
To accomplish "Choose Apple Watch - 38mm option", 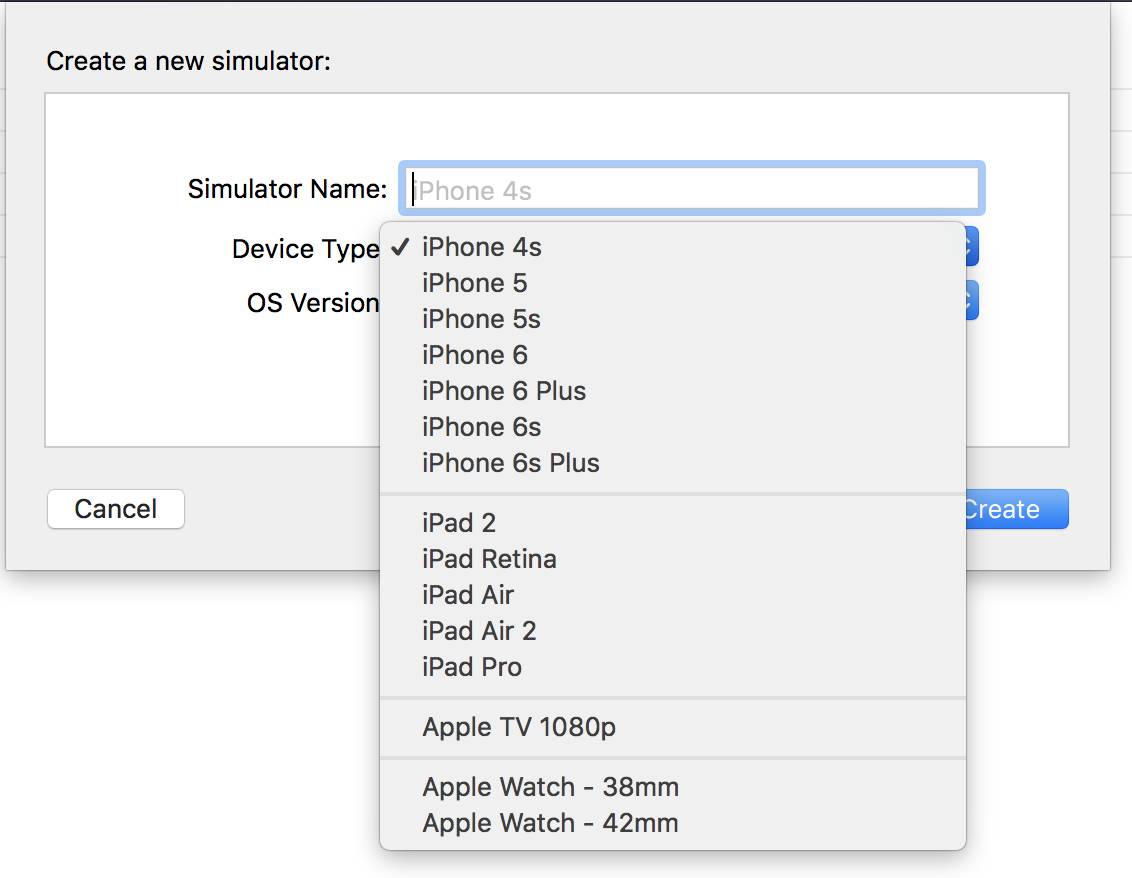I will click(673, 787).
